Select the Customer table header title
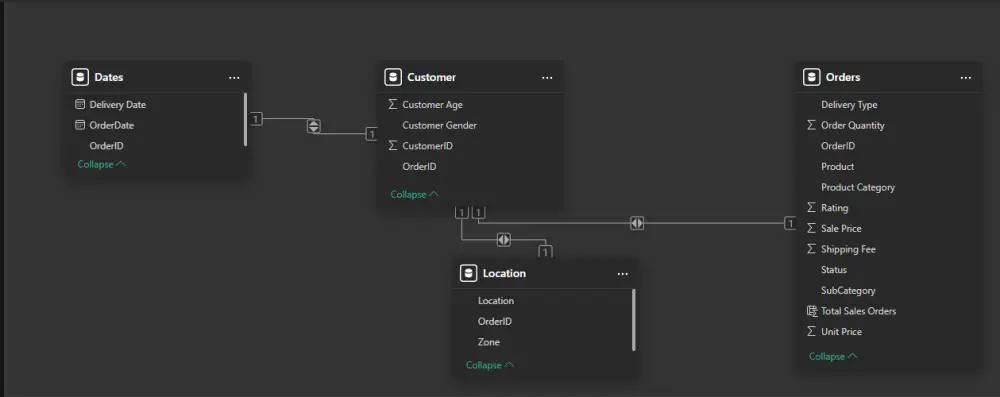The height and width of the screenshot is (397, 1000). coord(432,77)
